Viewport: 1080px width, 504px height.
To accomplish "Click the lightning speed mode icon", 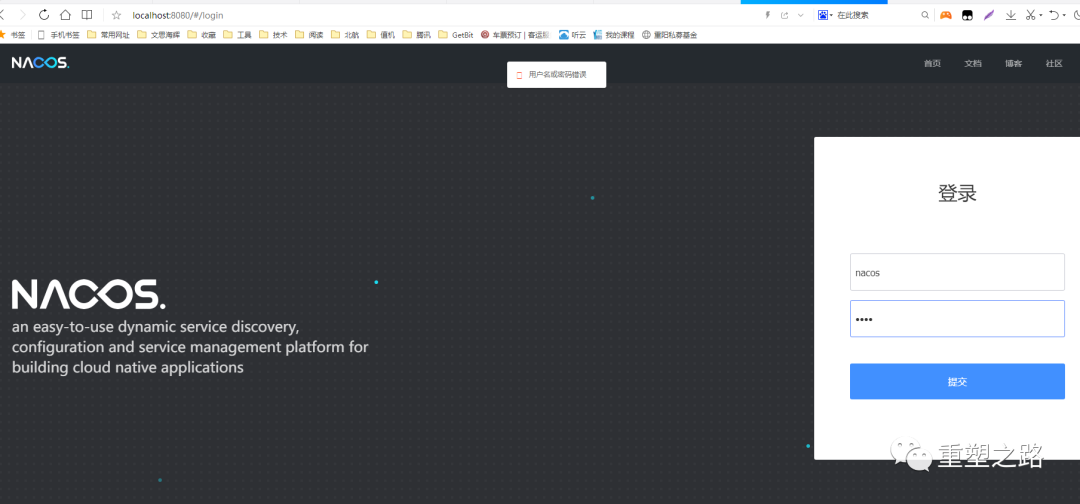I will coord(768,14).
